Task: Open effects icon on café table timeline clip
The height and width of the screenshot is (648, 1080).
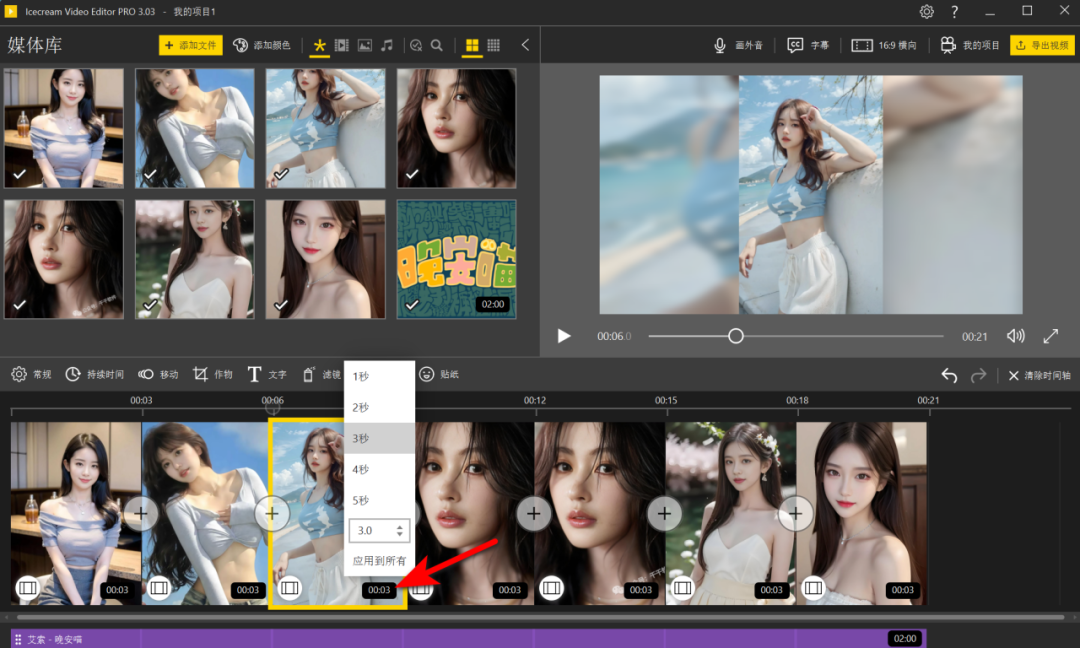Action: 28,587
